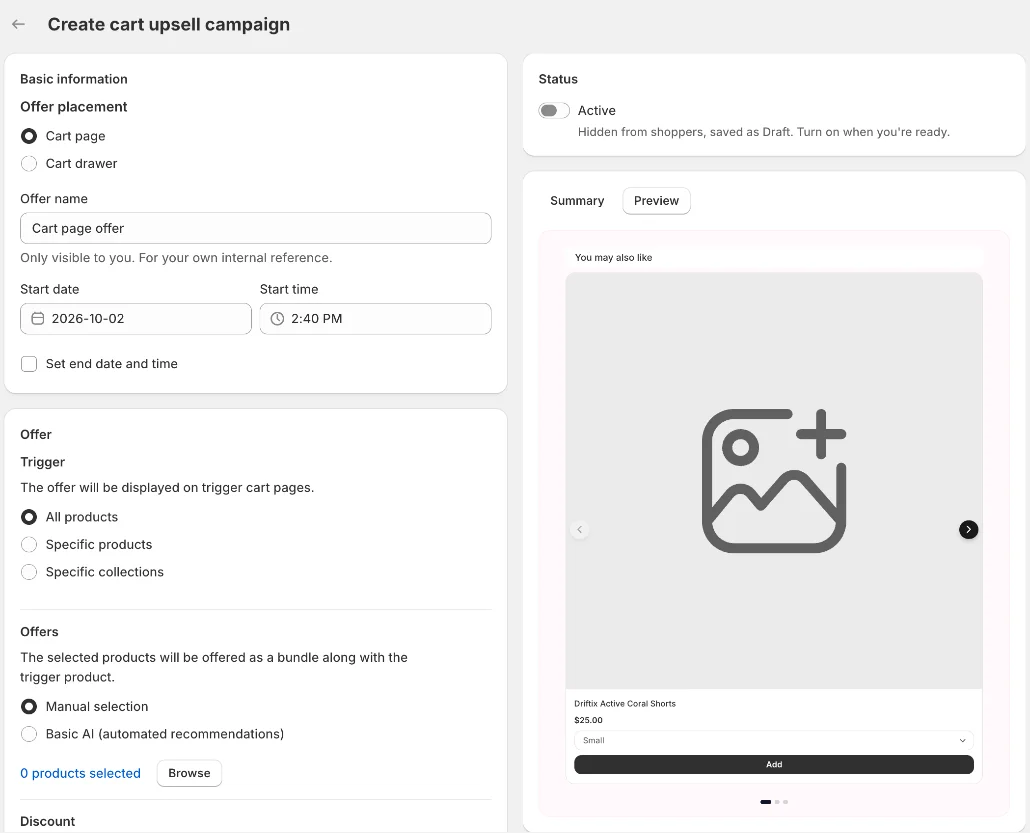The width and height of the screenshot is (1030, 833).
Task: Choose the Specific collections trigger
Action: [29, 572]
